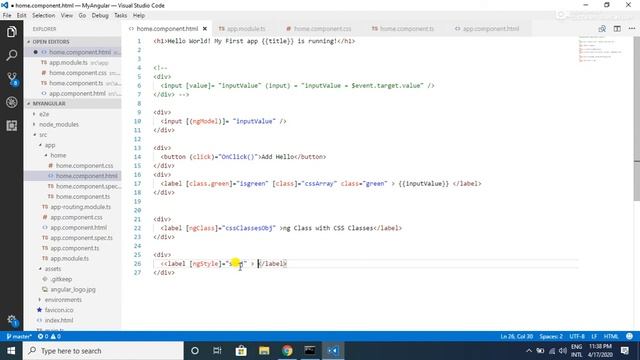Screen dimensions: 640x360
Task: Open index.html in file tree
Action: (x=72, y=320)
